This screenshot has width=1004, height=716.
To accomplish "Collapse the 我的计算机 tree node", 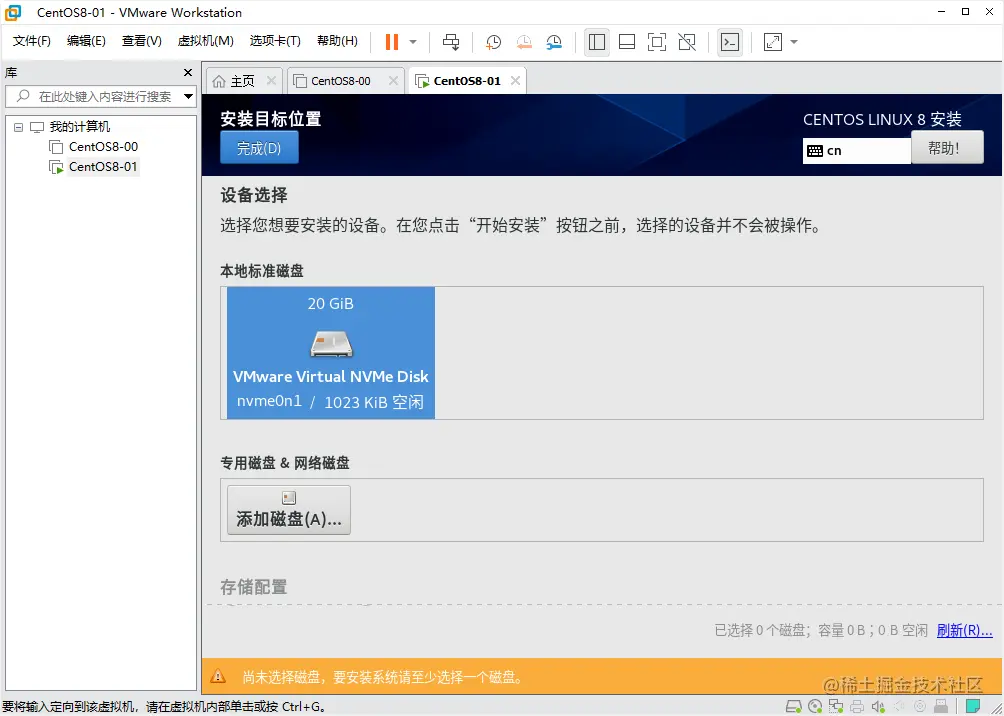I will [x=17, y=126].
